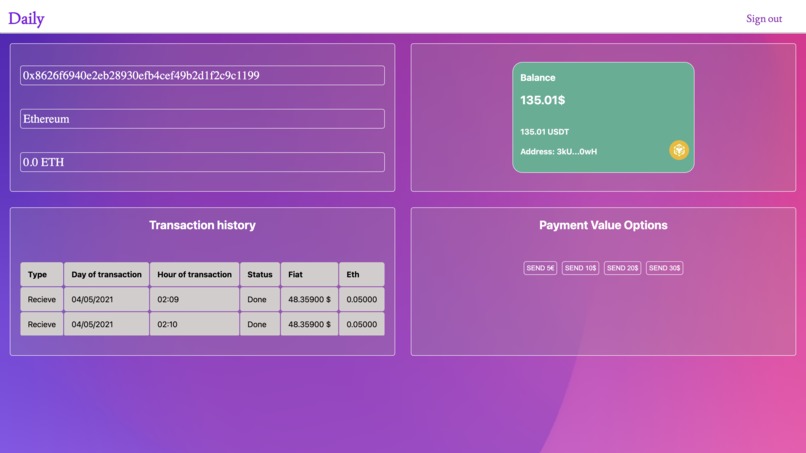Click the SEND 30$ button
806x453 pixels.
665,268
